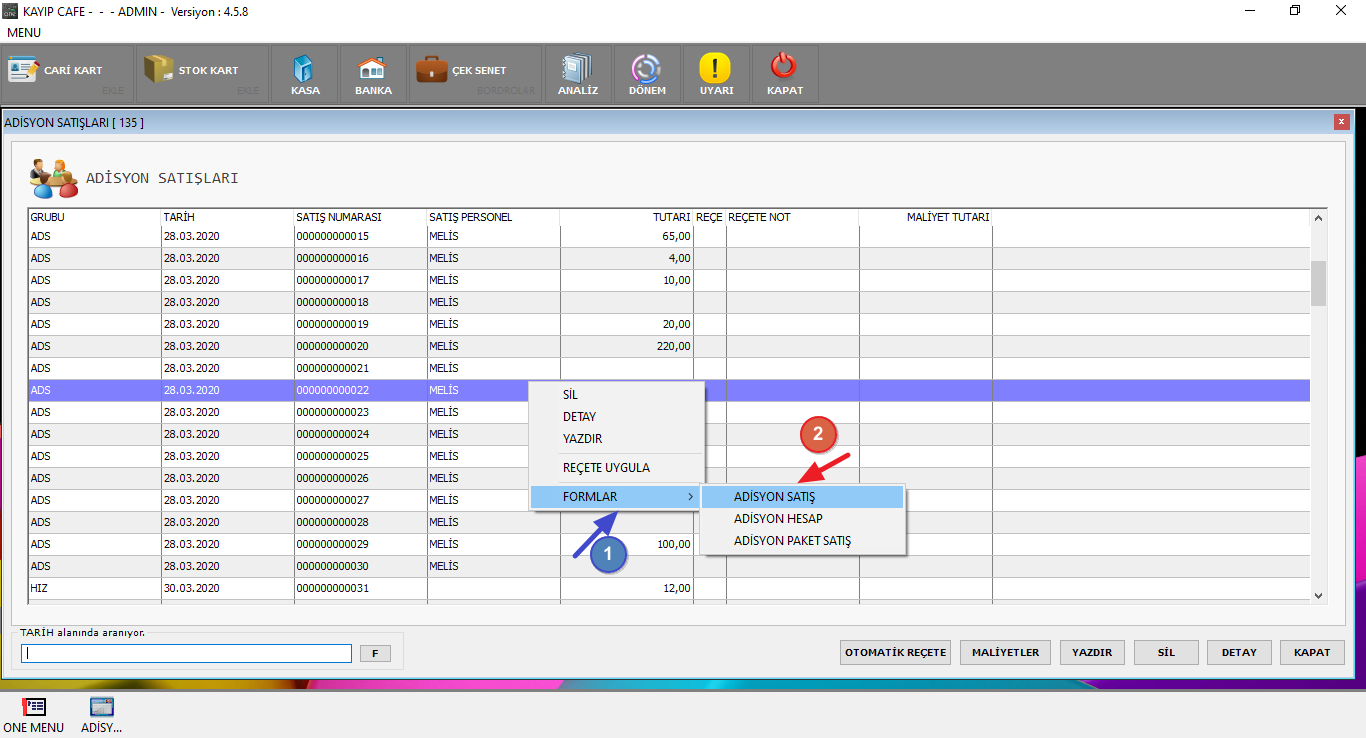
Task: Click the 20,00 amount cell
Action: pyautogui.click(x=627, y=324)
